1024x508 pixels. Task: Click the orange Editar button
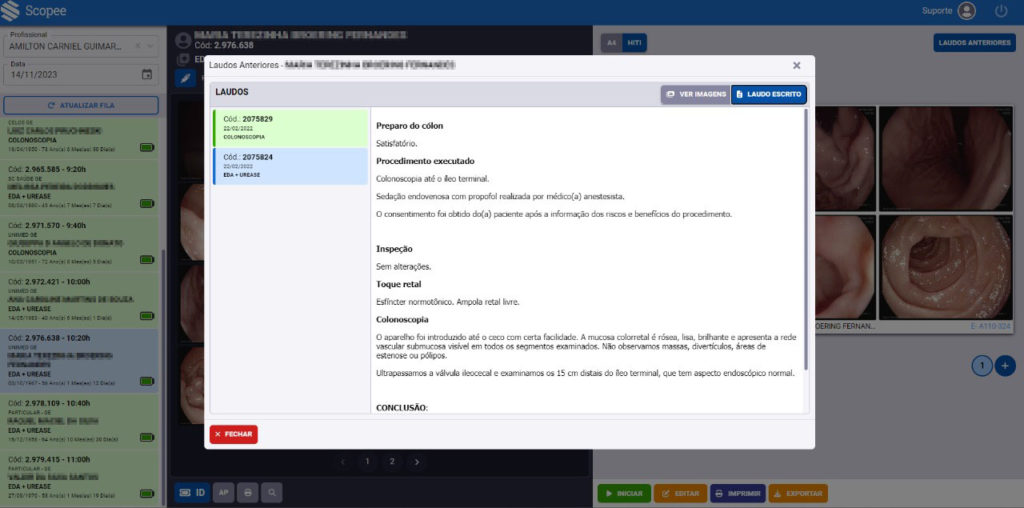point(680,493)
